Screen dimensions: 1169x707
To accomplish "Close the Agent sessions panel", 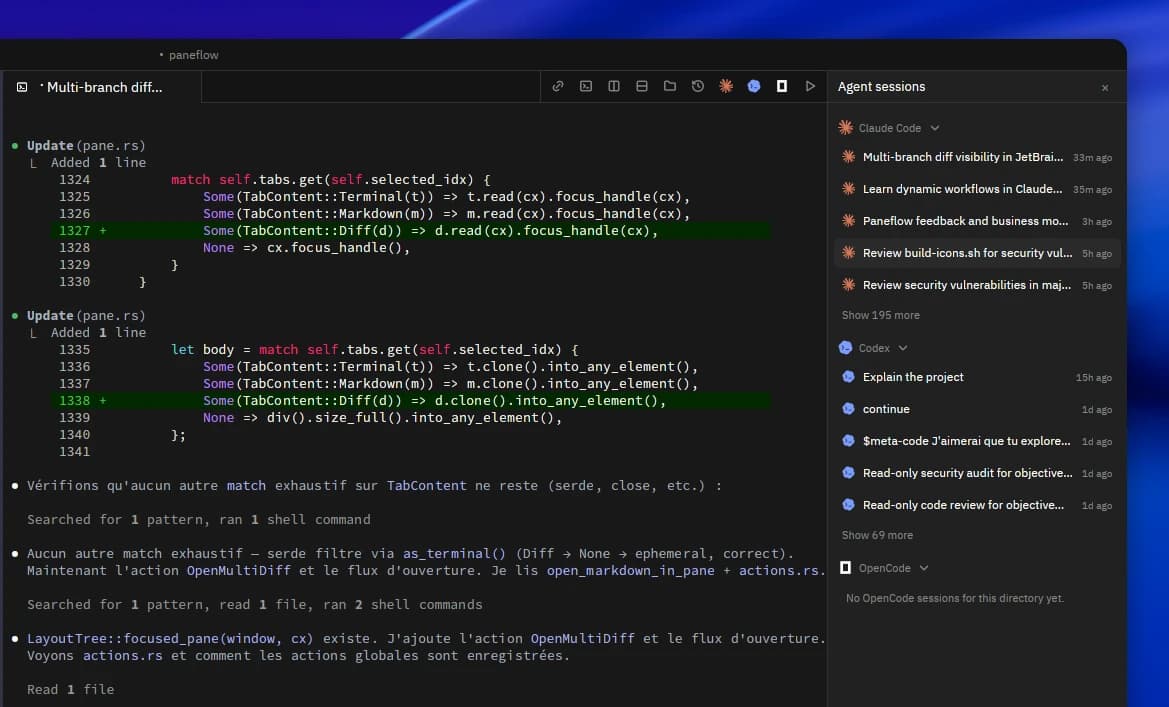I will 1105,88.
